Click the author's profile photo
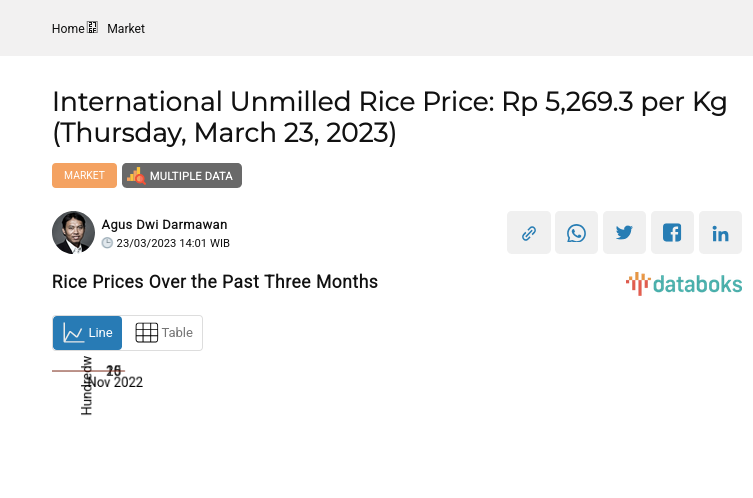The height and width of the screenshot is (498, 753). [x=73, y=233]
